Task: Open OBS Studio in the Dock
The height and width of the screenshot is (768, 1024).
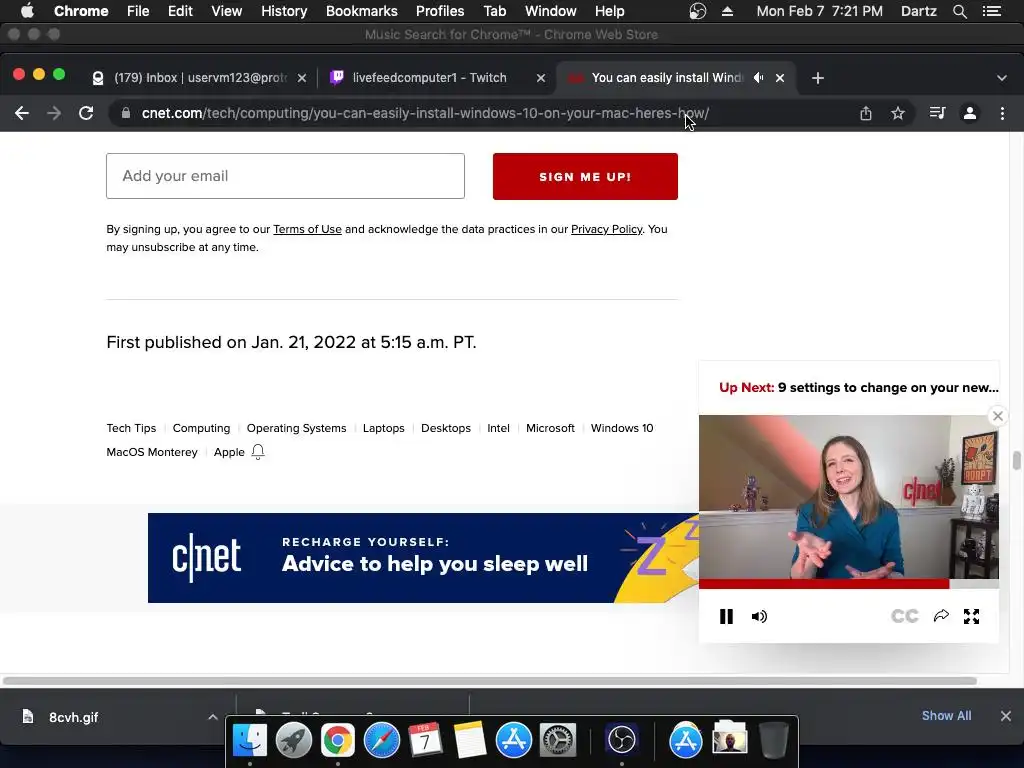Action: tap(622, 741)
